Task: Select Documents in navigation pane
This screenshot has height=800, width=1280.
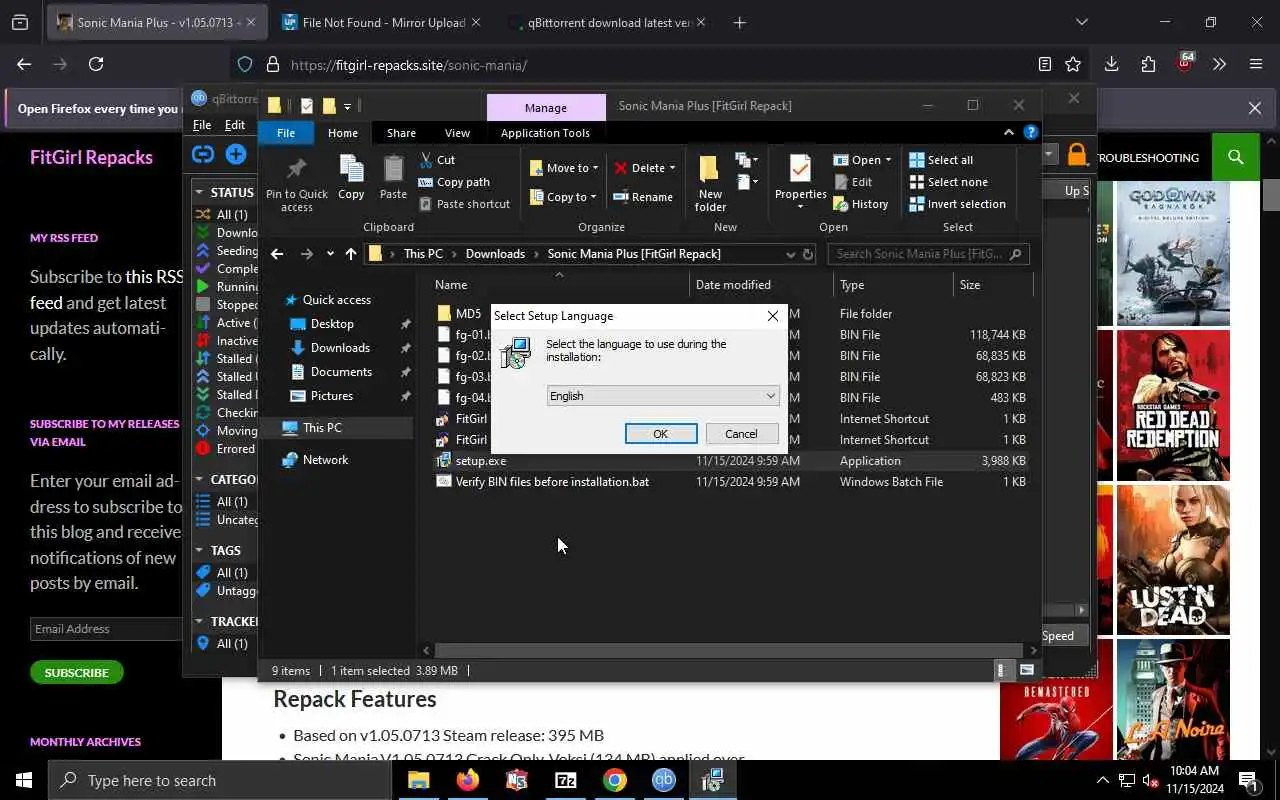Action: click(341, 372)
